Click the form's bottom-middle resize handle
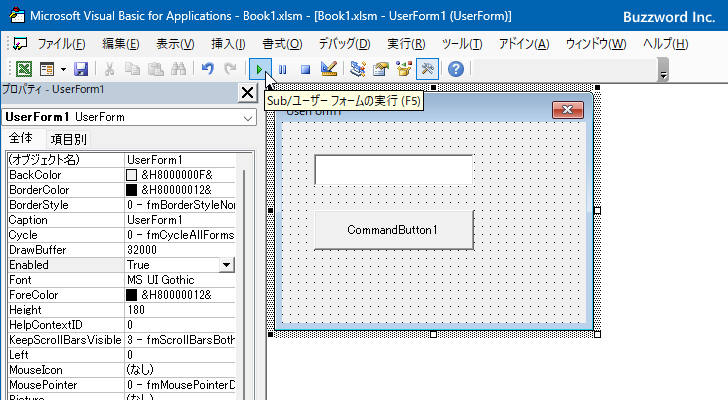The width and height of the screenshot is (728, 400). coord(433,335)
